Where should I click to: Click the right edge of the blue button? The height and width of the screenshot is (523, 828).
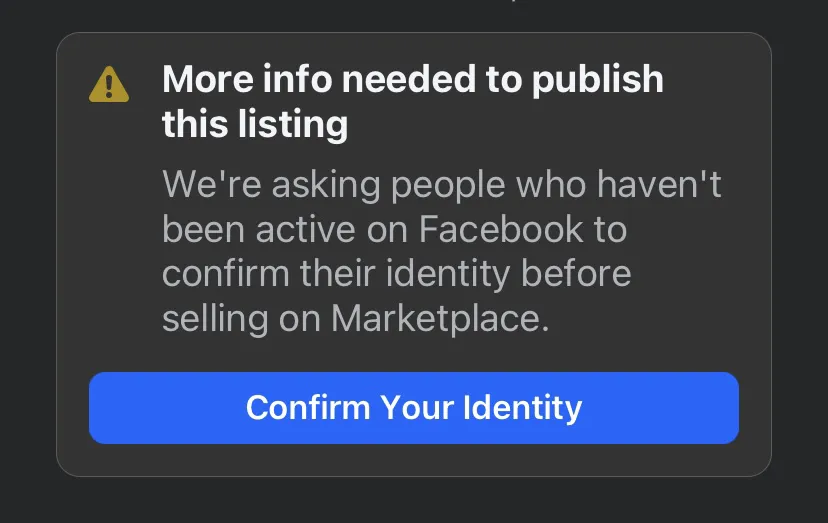[726, 408]
